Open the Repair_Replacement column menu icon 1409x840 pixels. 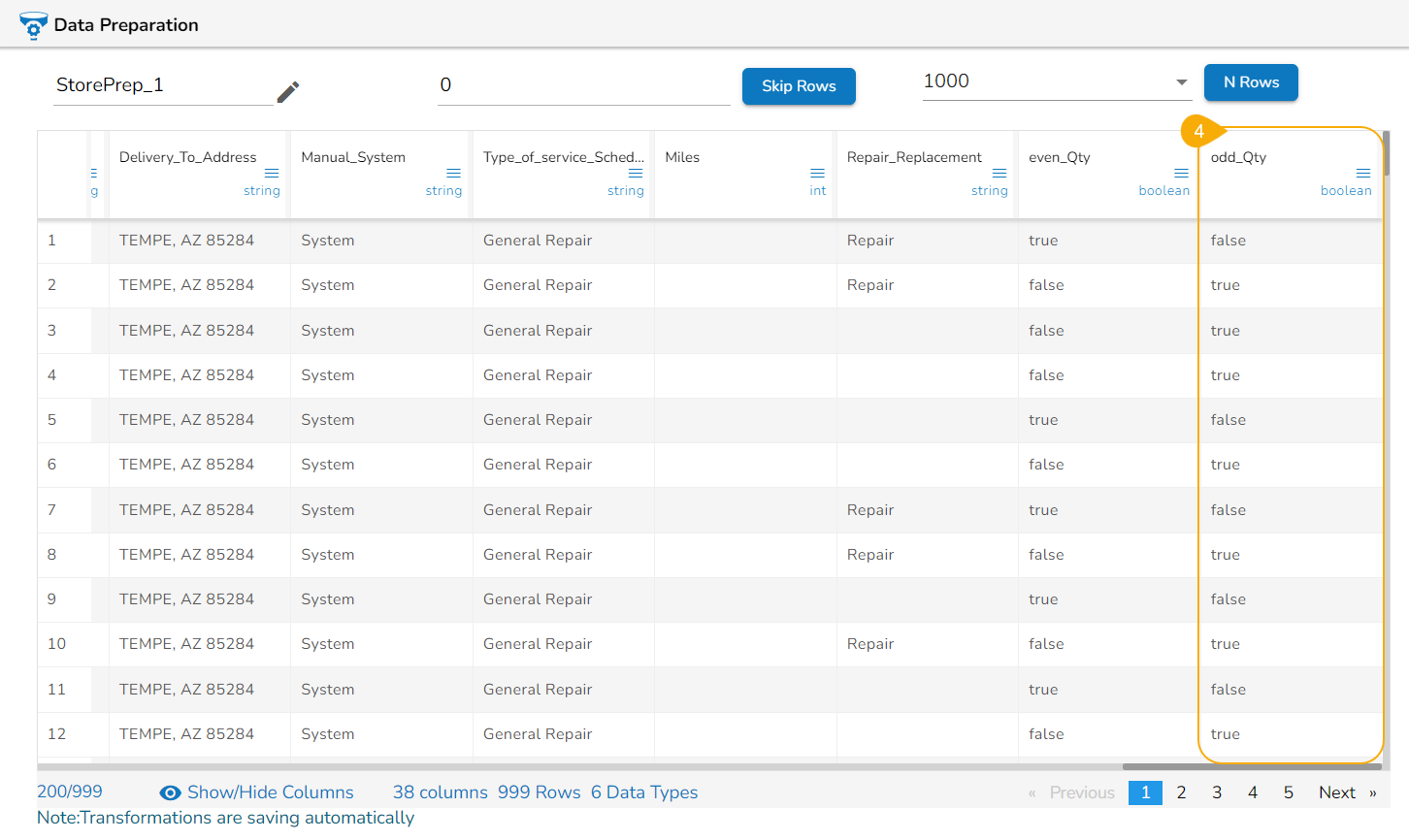(999, 174)
